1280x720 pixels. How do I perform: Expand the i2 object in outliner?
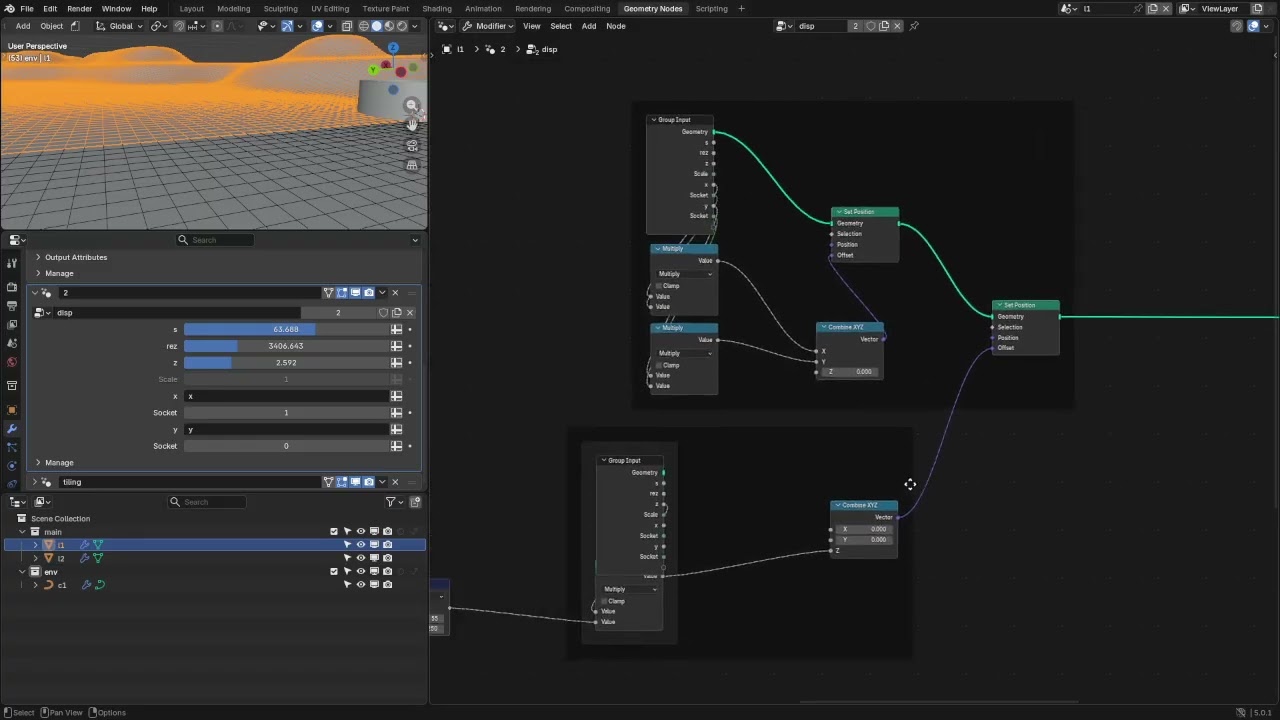36,558
